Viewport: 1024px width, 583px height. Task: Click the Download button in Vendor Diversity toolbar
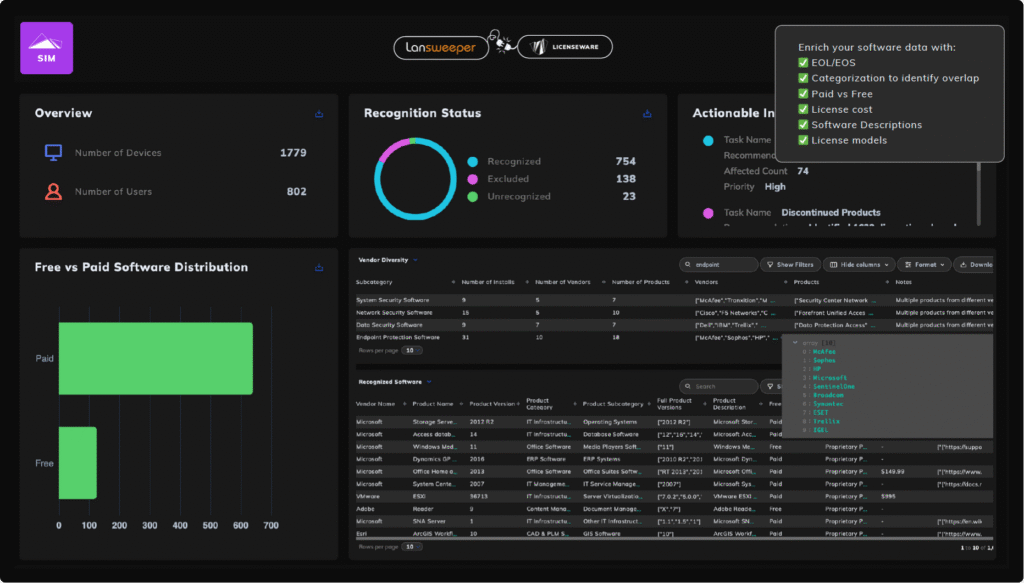click(x=974, y=265)
